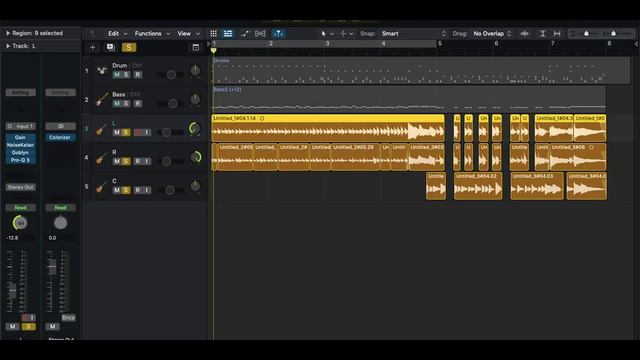Record-enable track R
Viewport: 640px width, 360px height.
click(138, 161)
